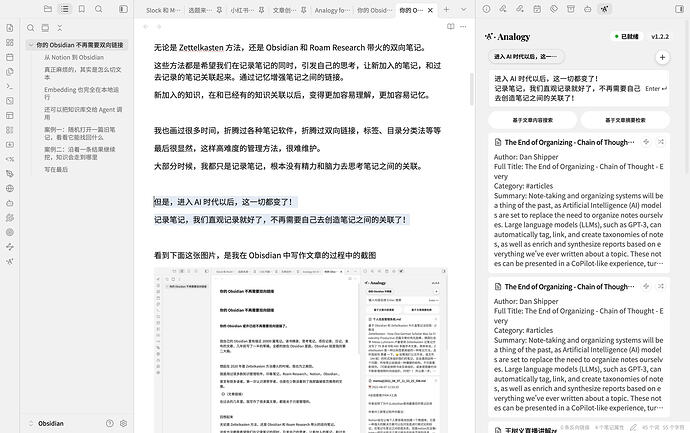Click the shuffle icon on first result card
The height and width of the screenshot is (433, 690).
coord(661,142)
